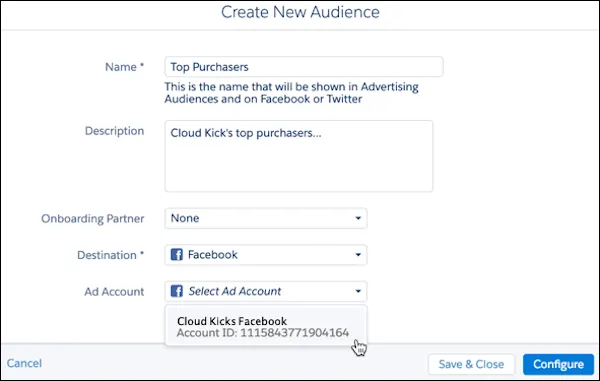
Task: Open the Select Ad Account dropdown arrow
Action: [x=358, y=291]
